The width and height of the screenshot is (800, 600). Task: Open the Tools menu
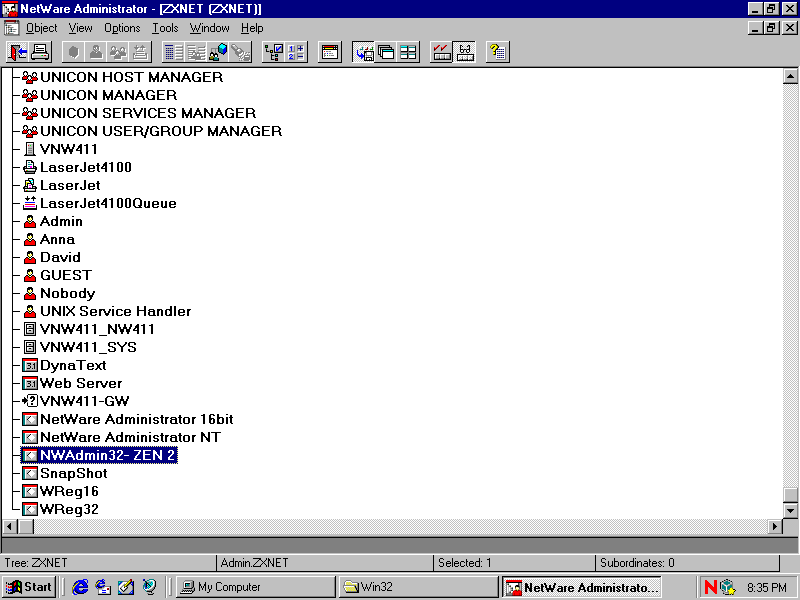click(x=165, y=28)
